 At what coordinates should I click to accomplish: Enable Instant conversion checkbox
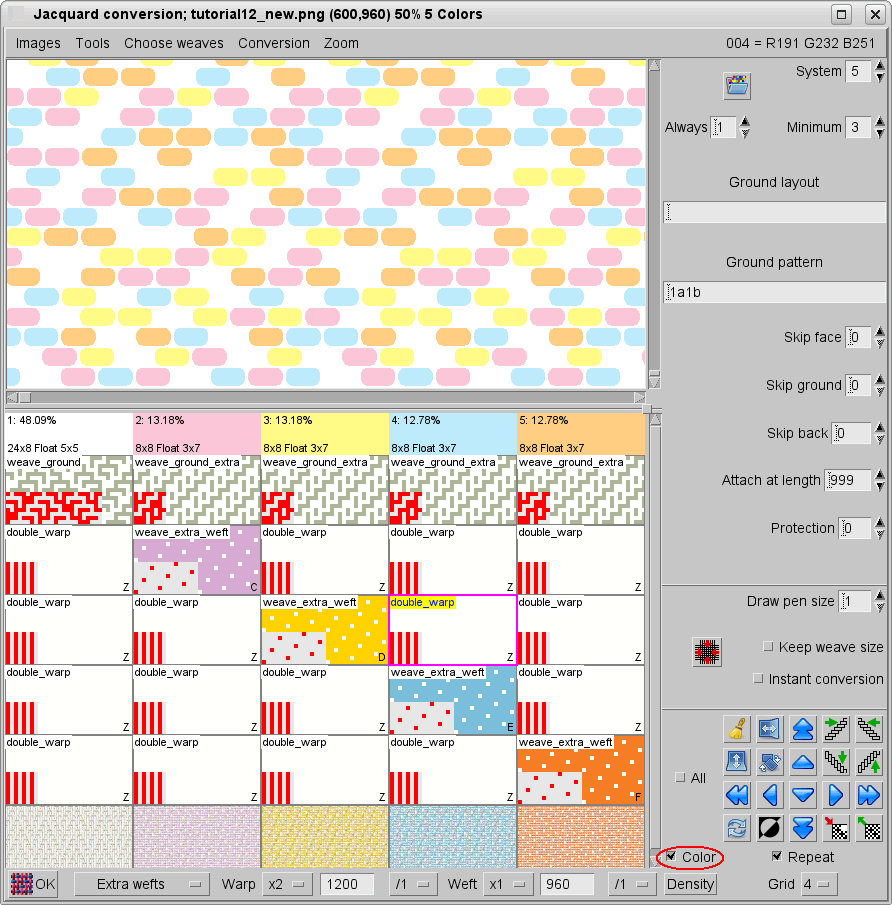pyautogui.click(x=758, y=679)
